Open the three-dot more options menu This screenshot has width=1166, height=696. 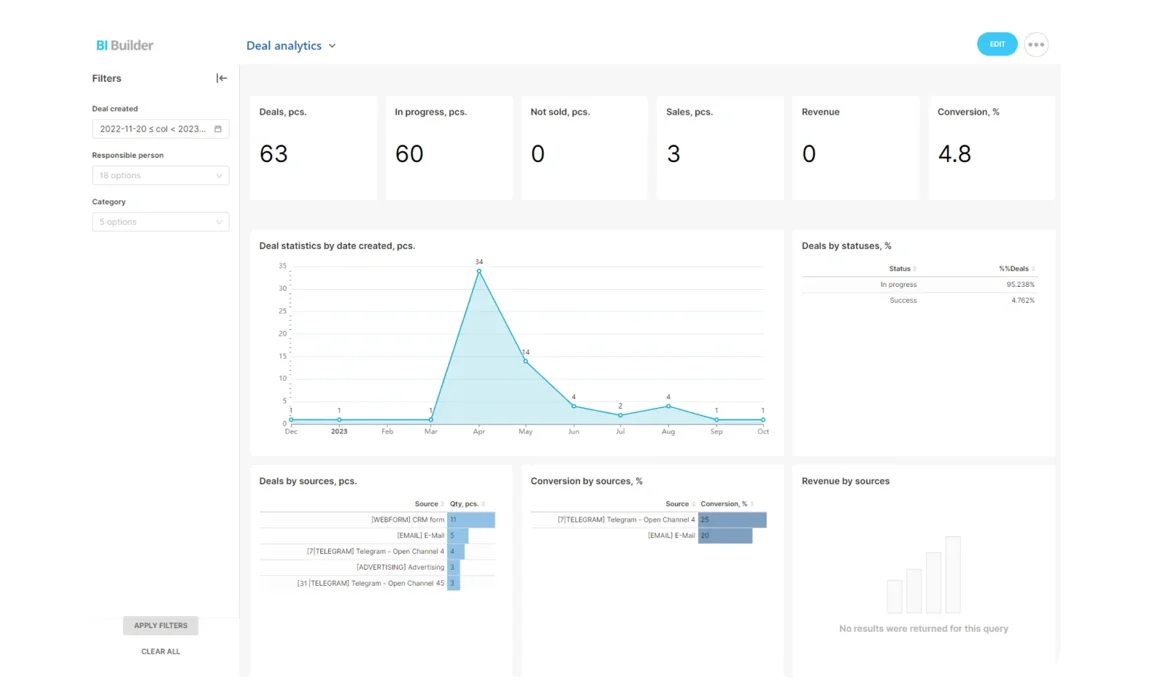click(1036, 45)
